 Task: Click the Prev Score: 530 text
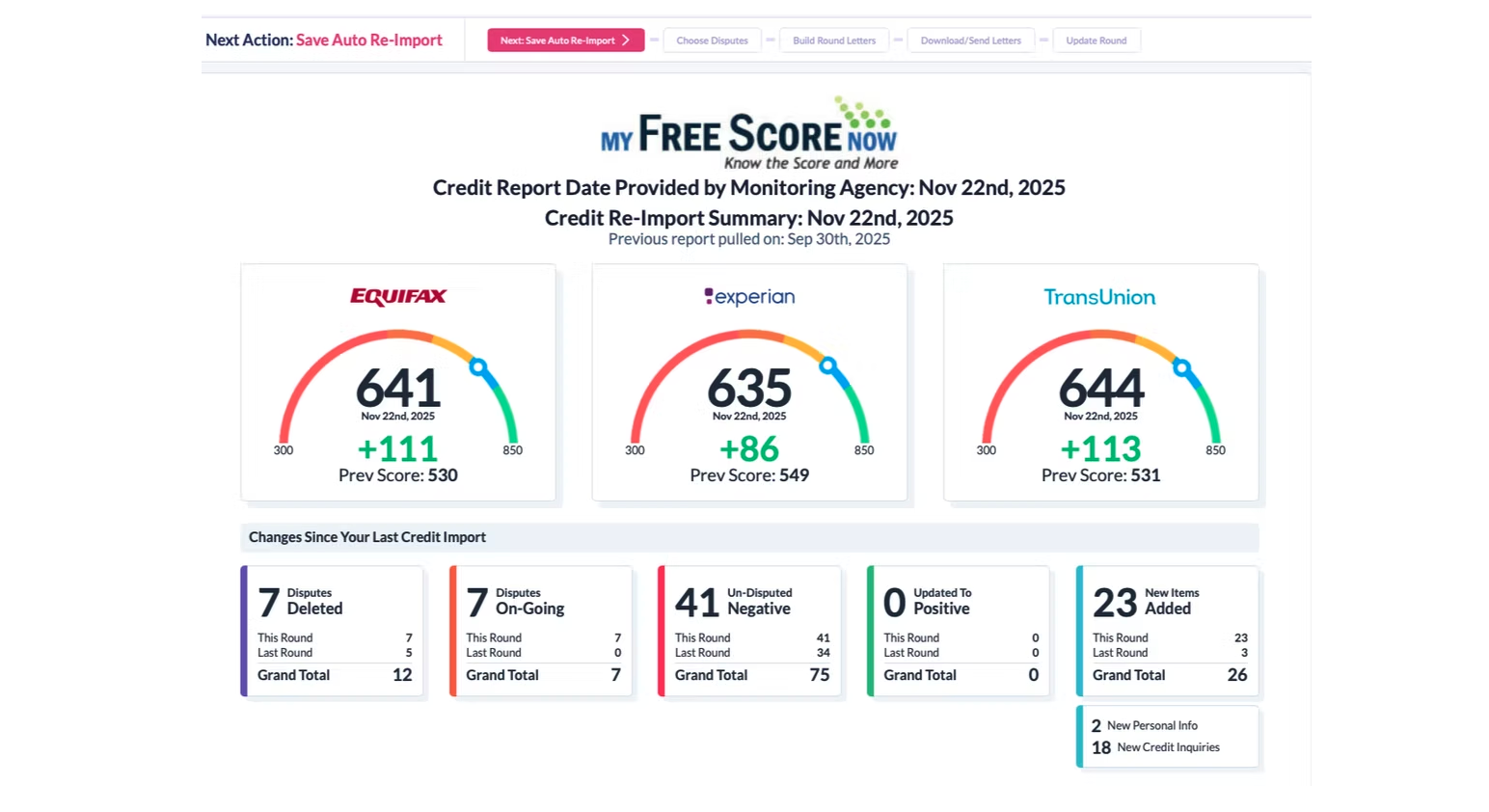coord(398,475)
